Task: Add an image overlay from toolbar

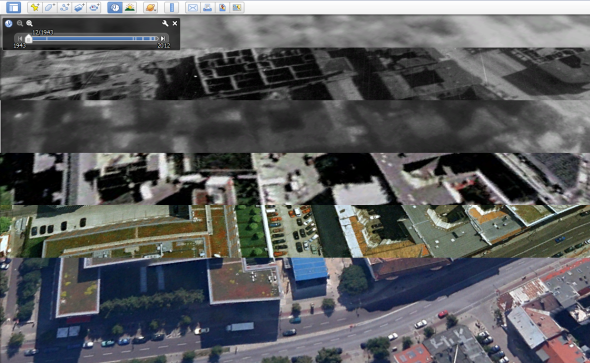Action: [x=79, y=7]
